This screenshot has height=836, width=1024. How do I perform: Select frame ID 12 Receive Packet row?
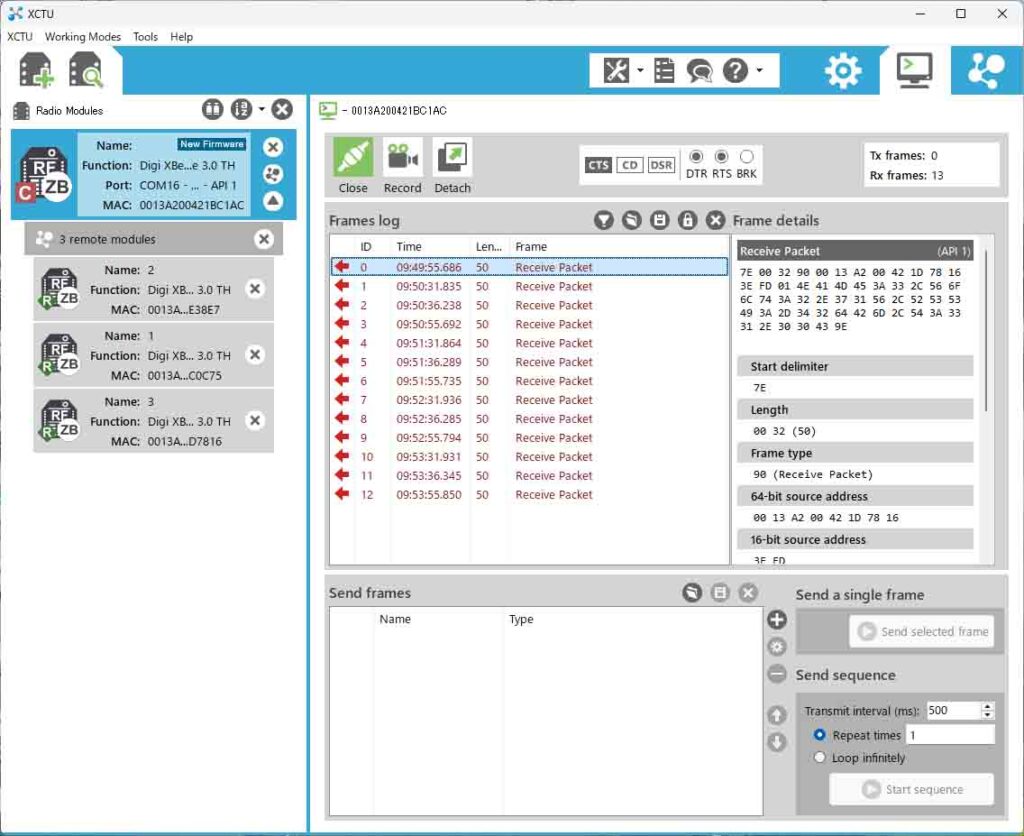530,494
